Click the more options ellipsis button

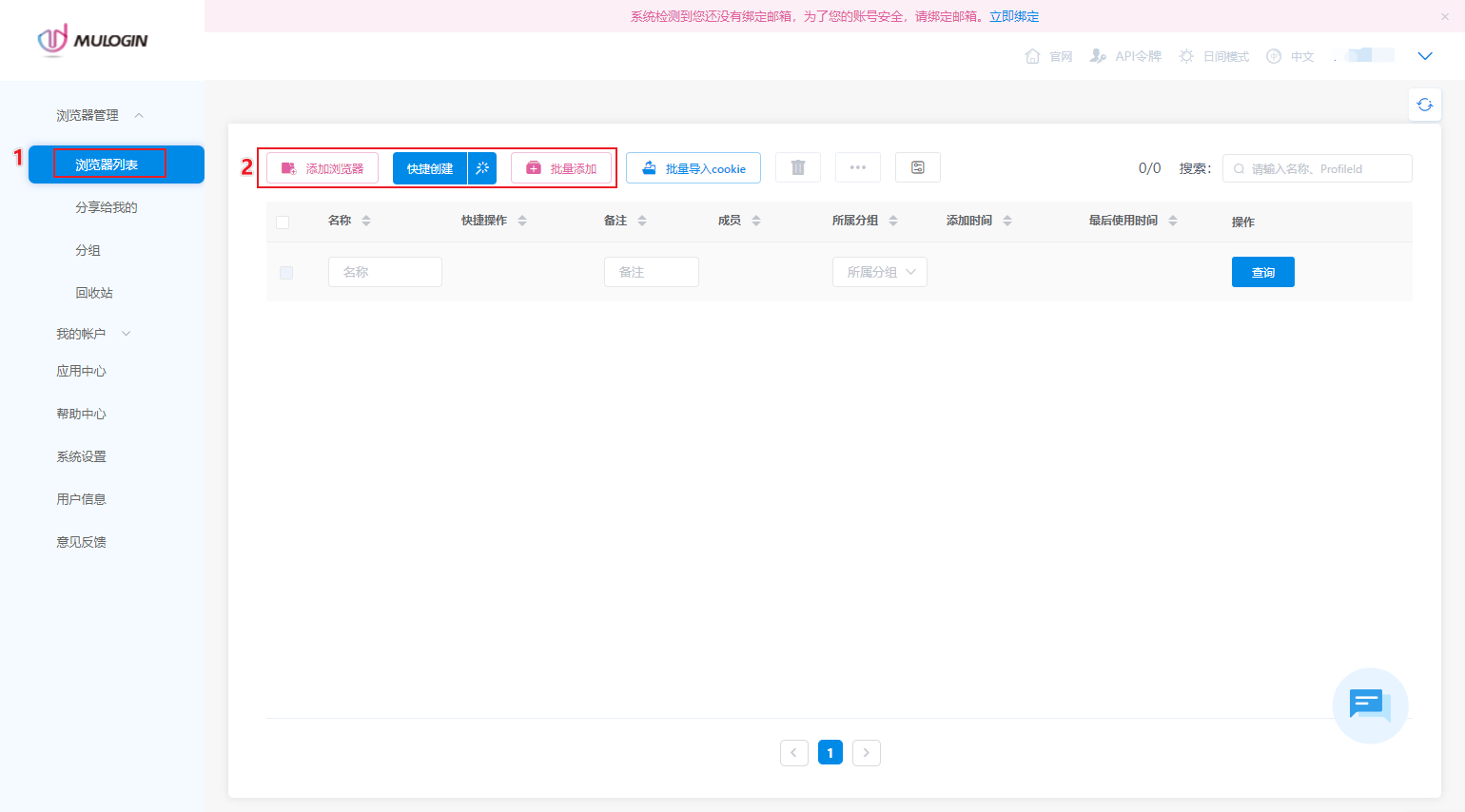point(857,167)
